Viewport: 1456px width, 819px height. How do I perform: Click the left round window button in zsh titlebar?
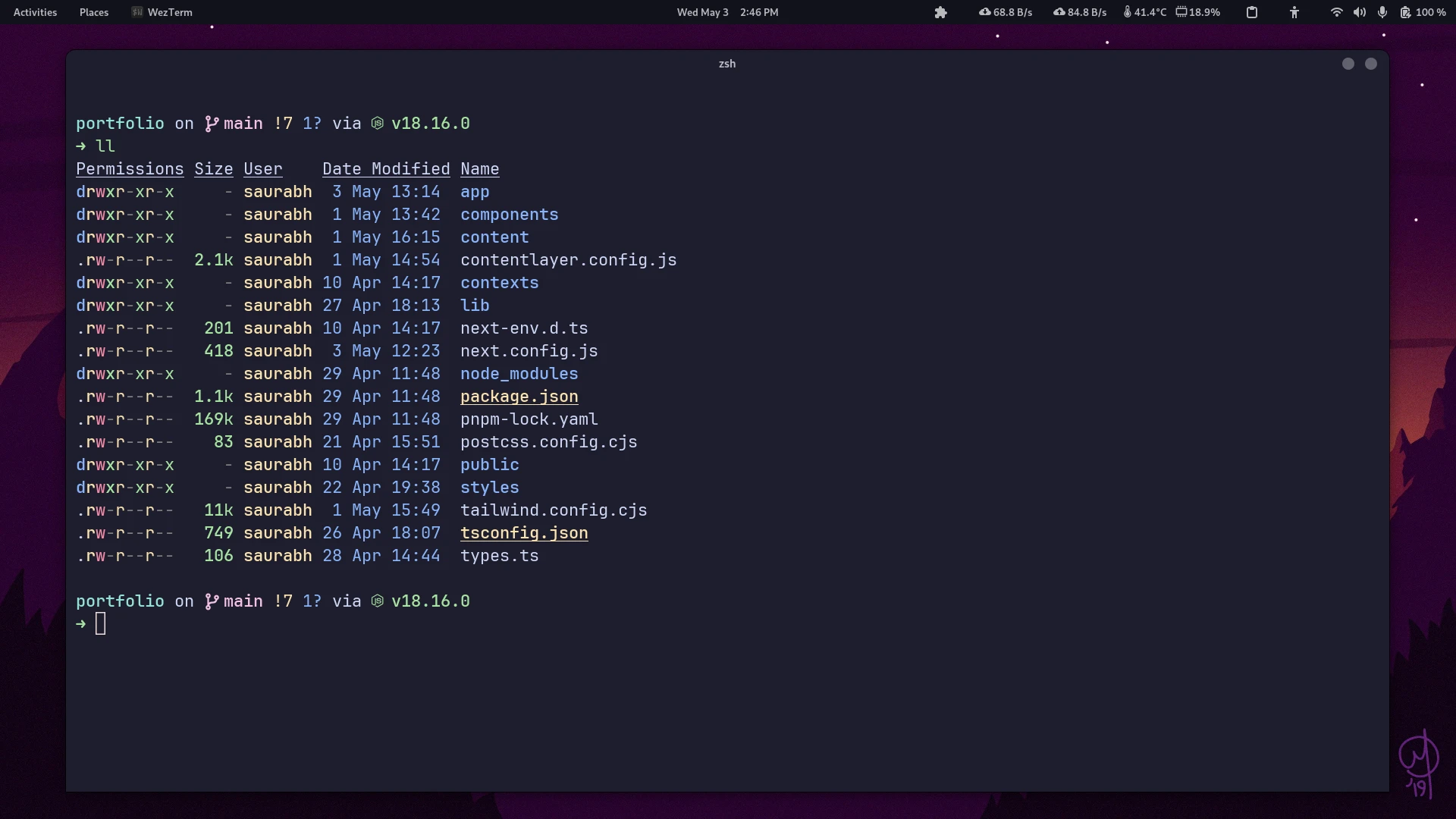coord(1348,64)
